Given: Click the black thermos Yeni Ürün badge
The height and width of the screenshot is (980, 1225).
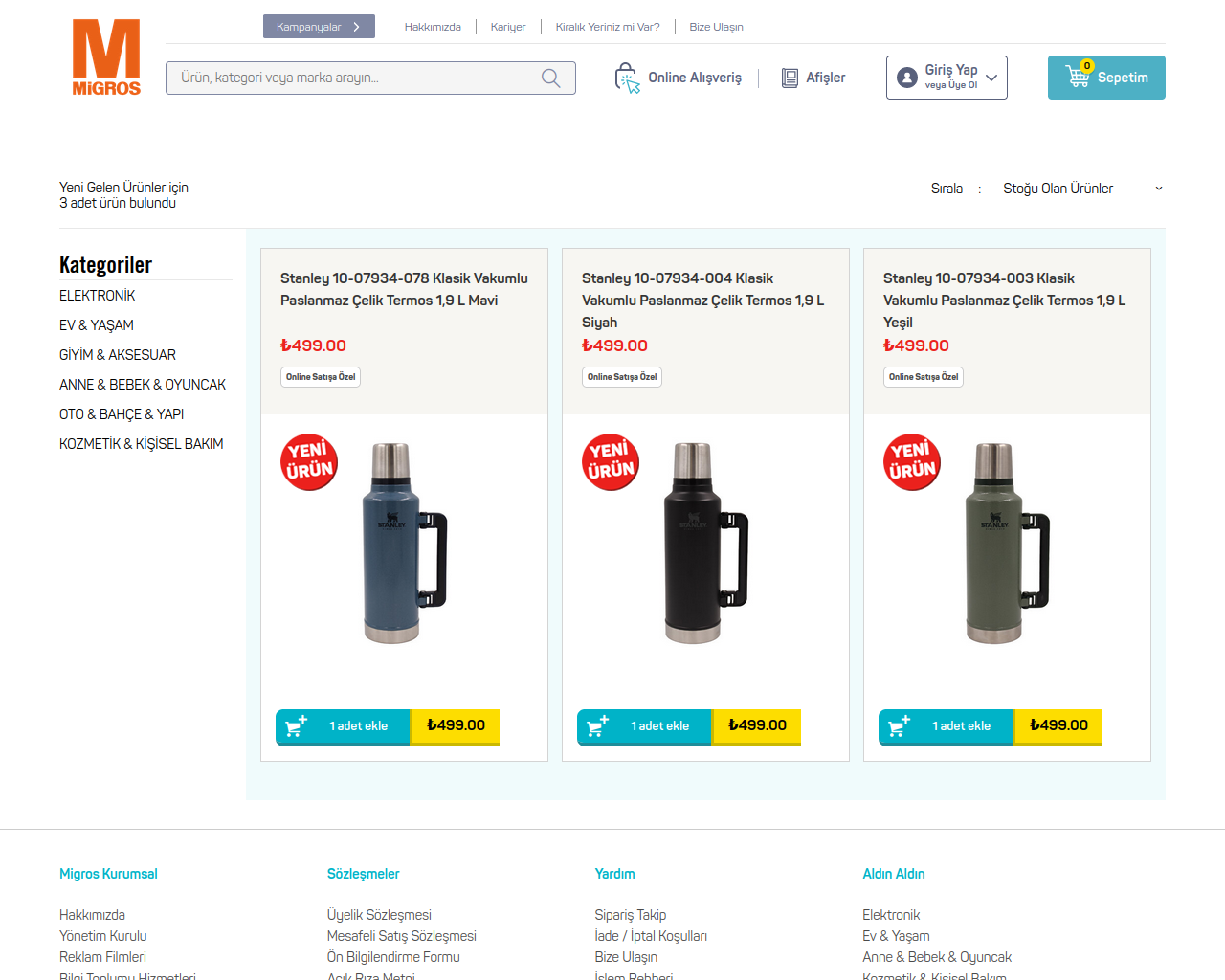Looking at the screenshot, I should pos(611,461).
